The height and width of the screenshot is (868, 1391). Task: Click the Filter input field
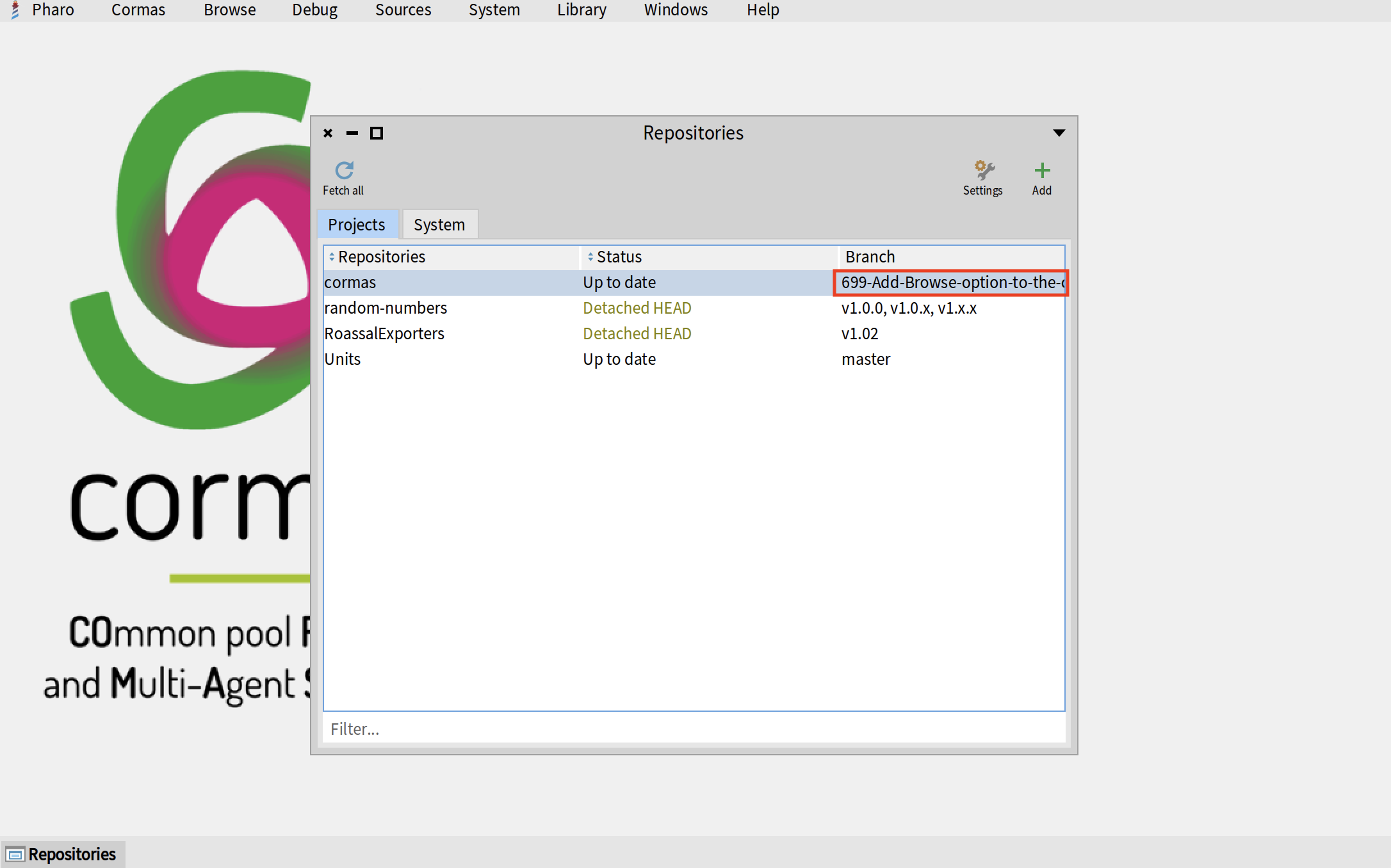694,729
